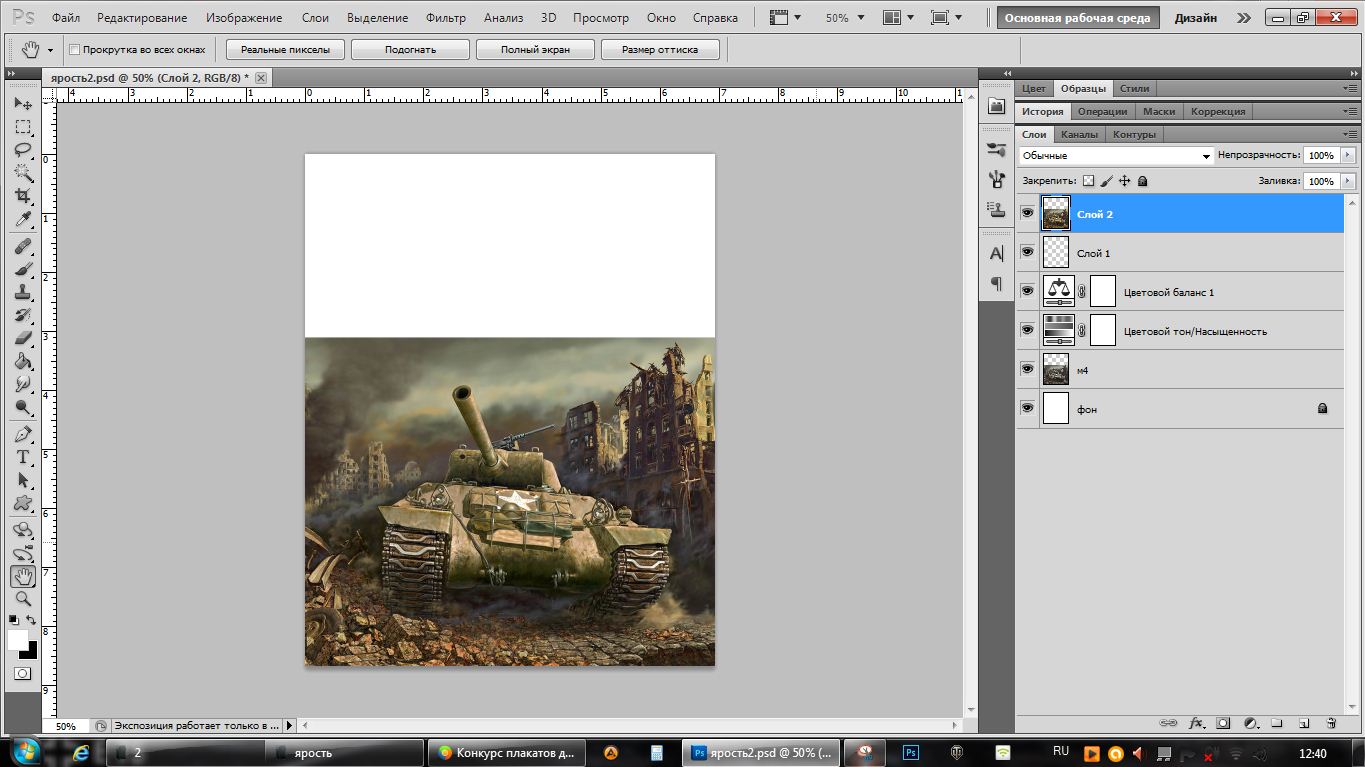Viewport: 1365px width, 767px height.
Task: Add a layer style with fx button
Action: pyautogui.click(x=1196, y=722)
